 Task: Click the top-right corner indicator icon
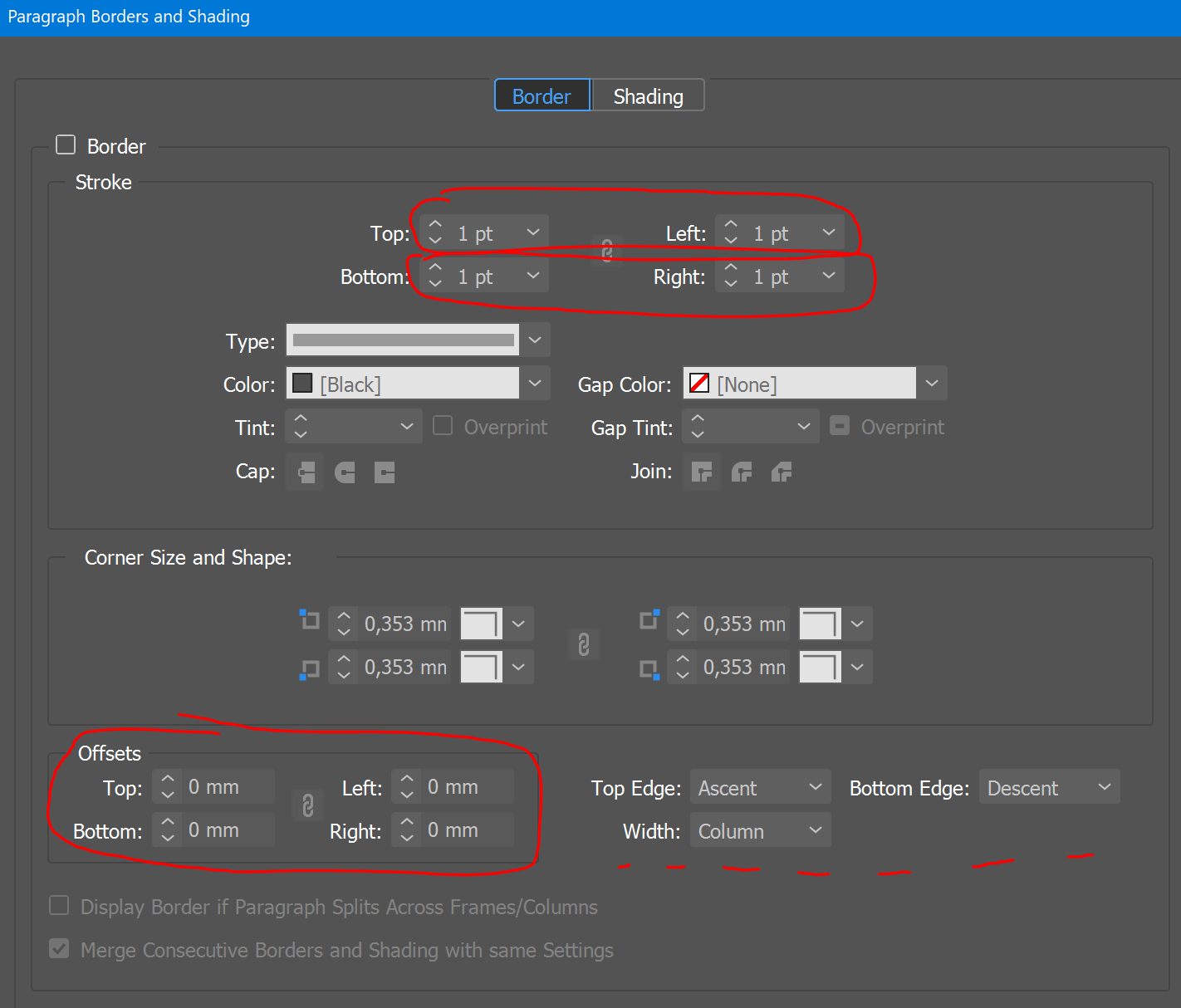coord(649,619)
